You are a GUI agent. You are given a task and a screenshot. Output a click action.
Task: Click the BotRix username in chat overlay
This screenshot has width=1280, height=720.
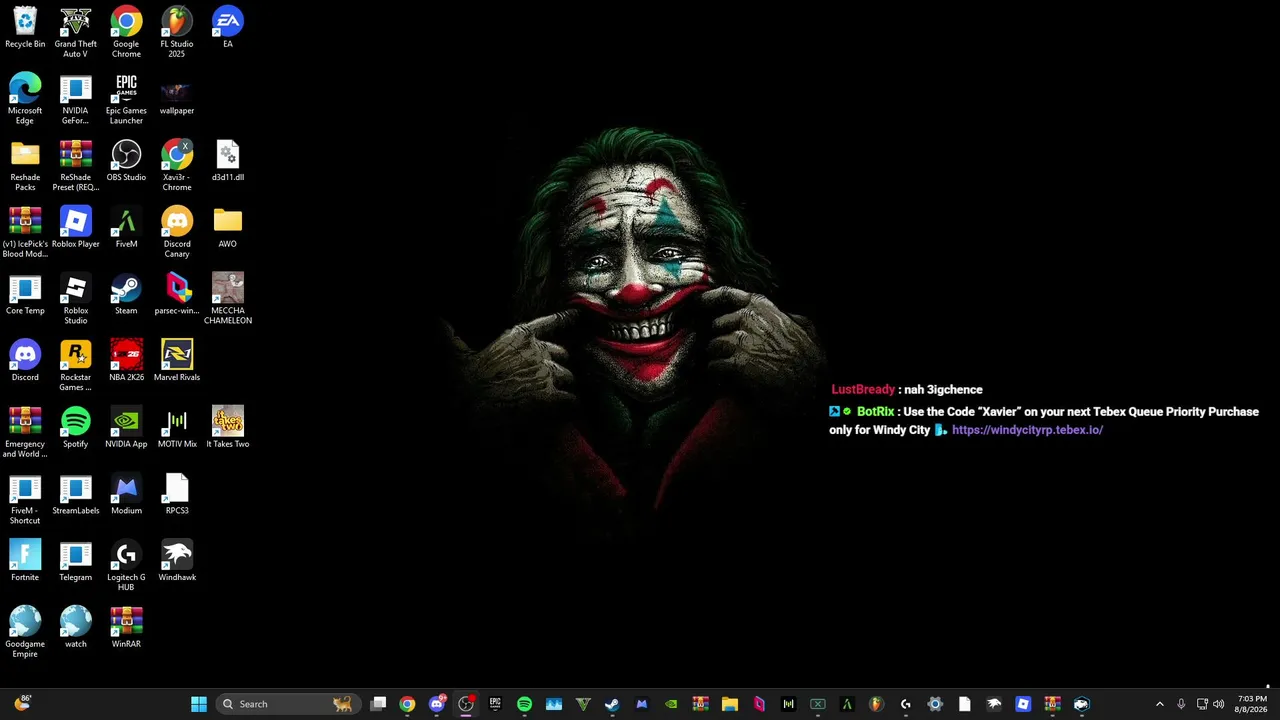coord(875,412)
